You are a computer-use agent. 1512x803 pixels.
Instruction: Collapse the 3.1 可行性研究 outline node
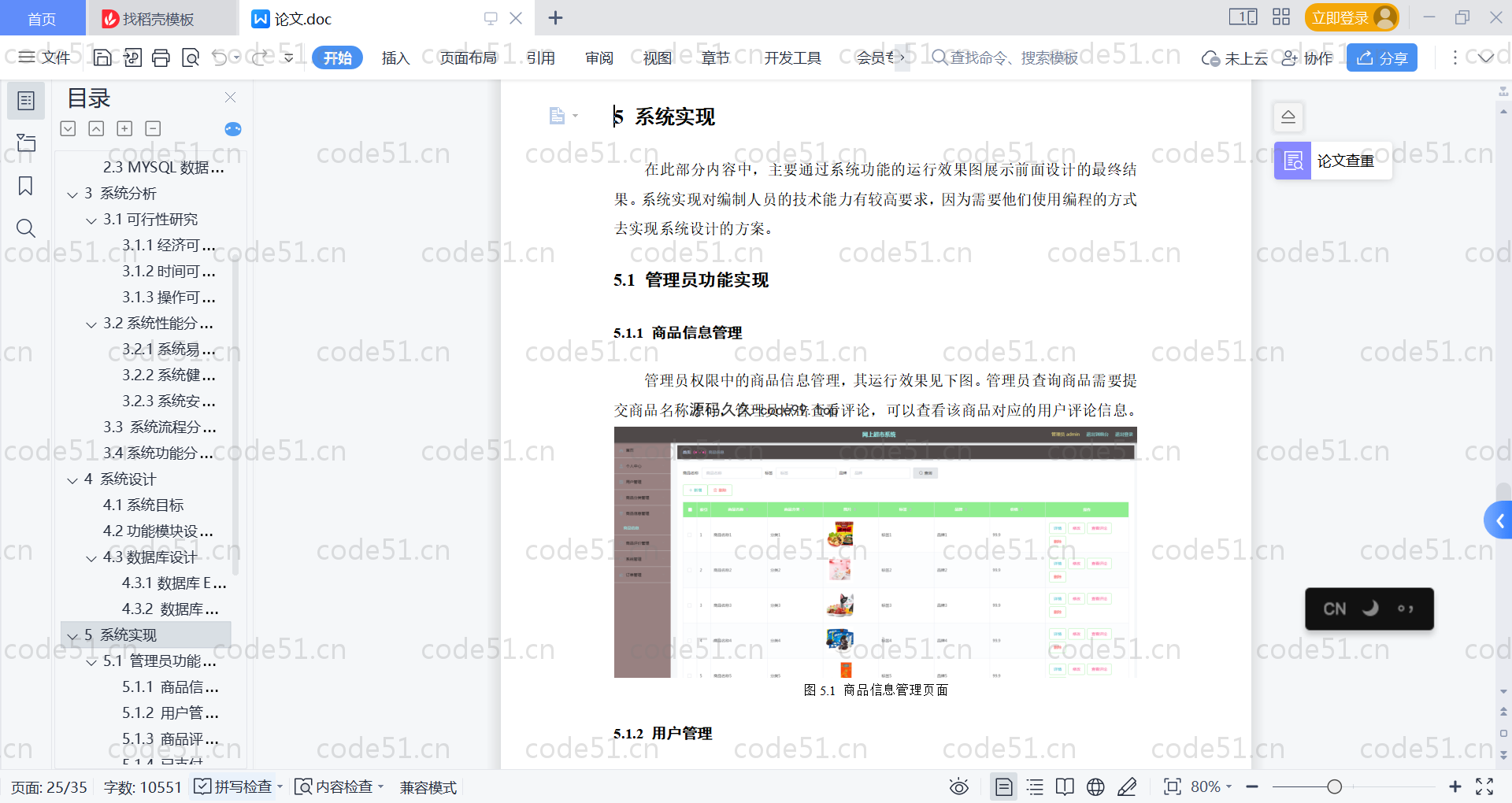point(91,220)
